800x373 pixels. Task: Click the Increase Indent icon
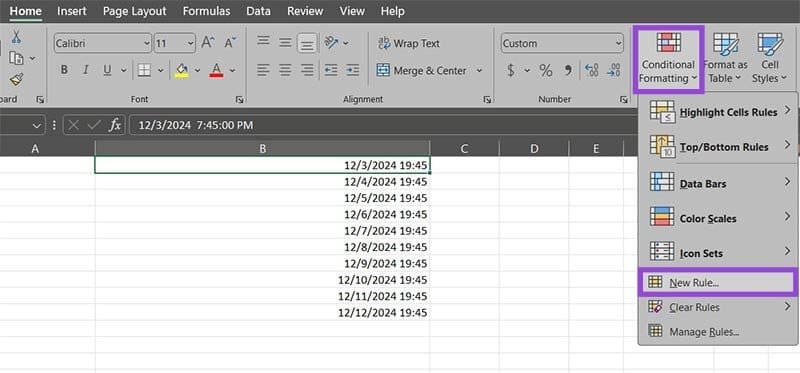(x=353, y=70)
